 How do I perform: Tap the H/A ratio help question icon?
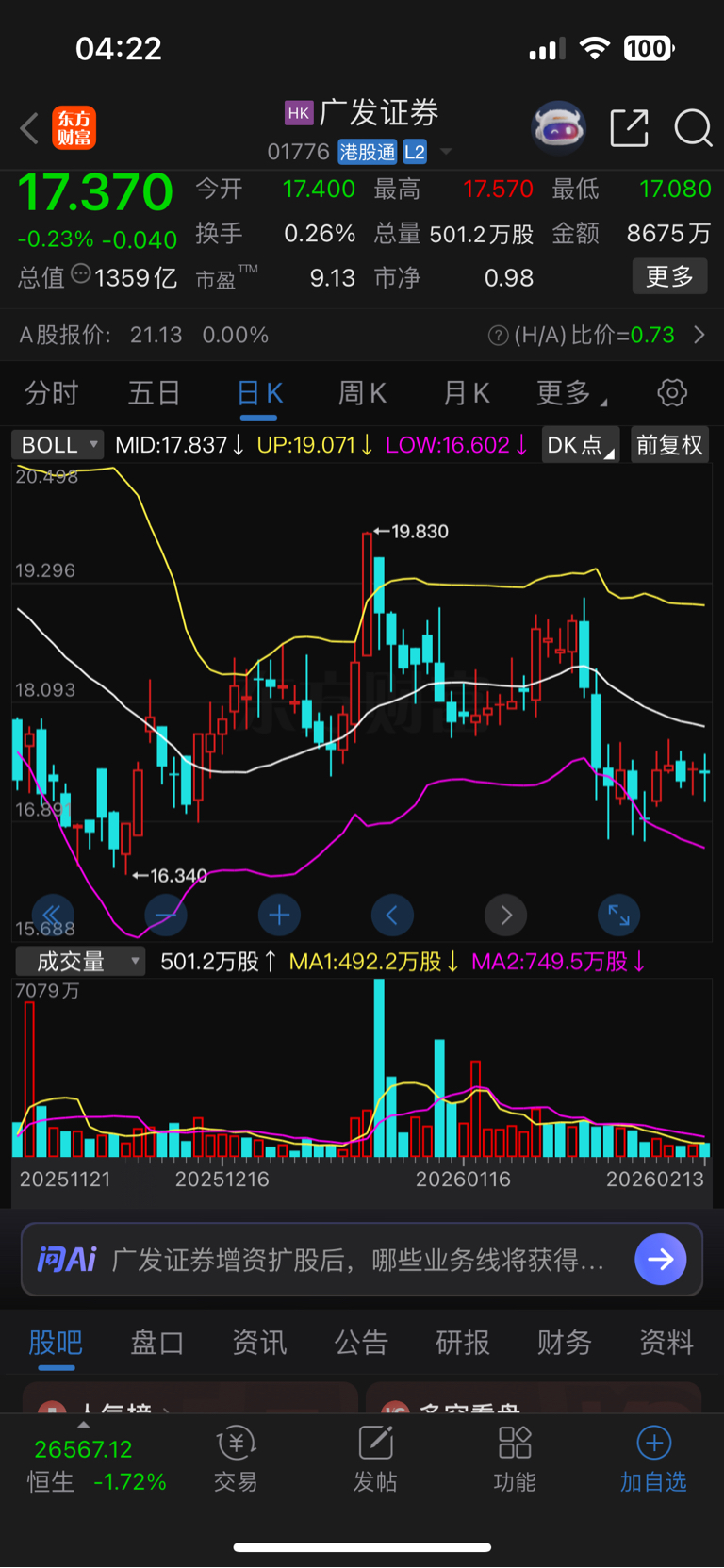(x=499, y=336)
